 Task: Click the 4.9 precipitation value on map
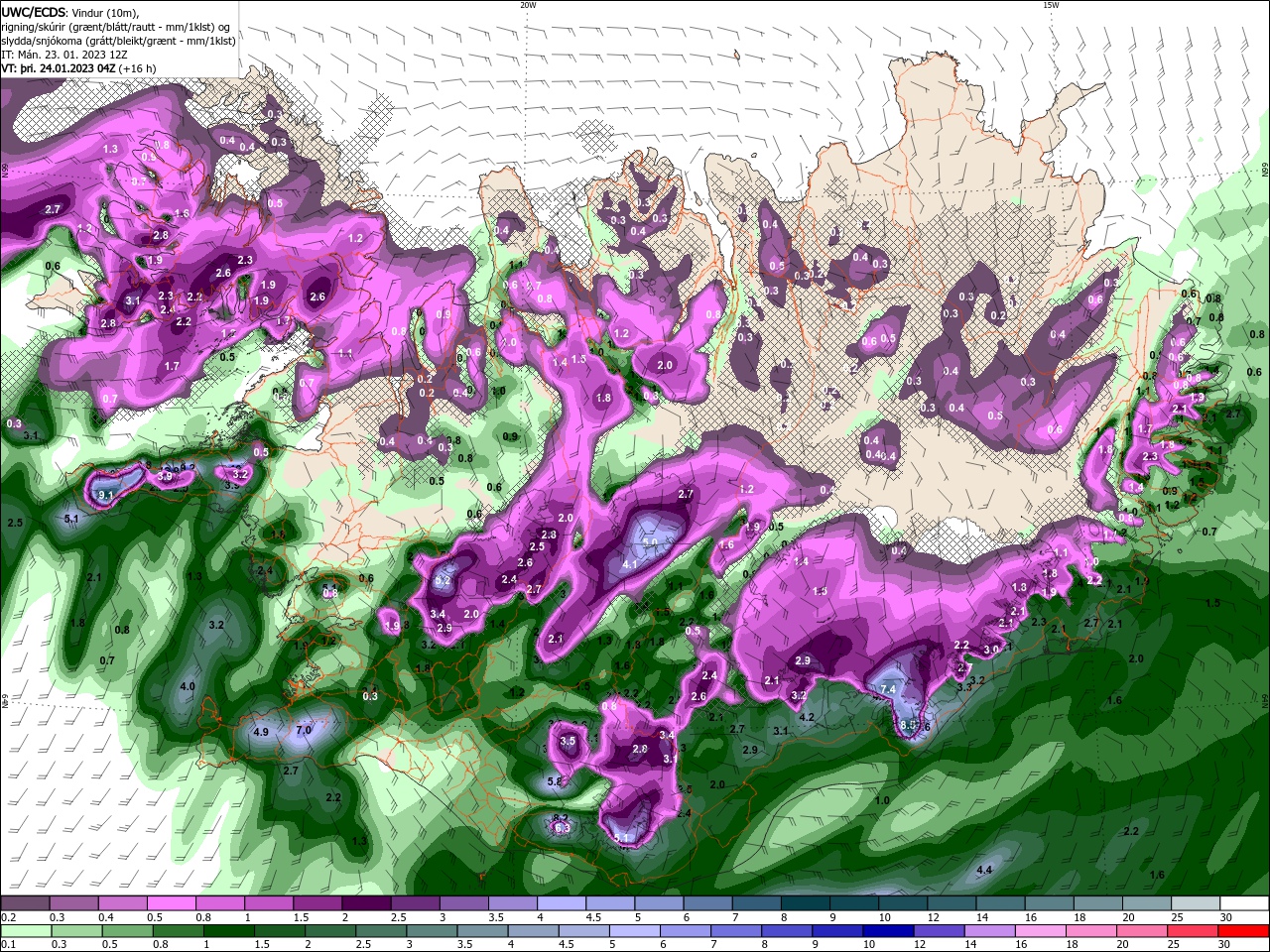point(262,732)
